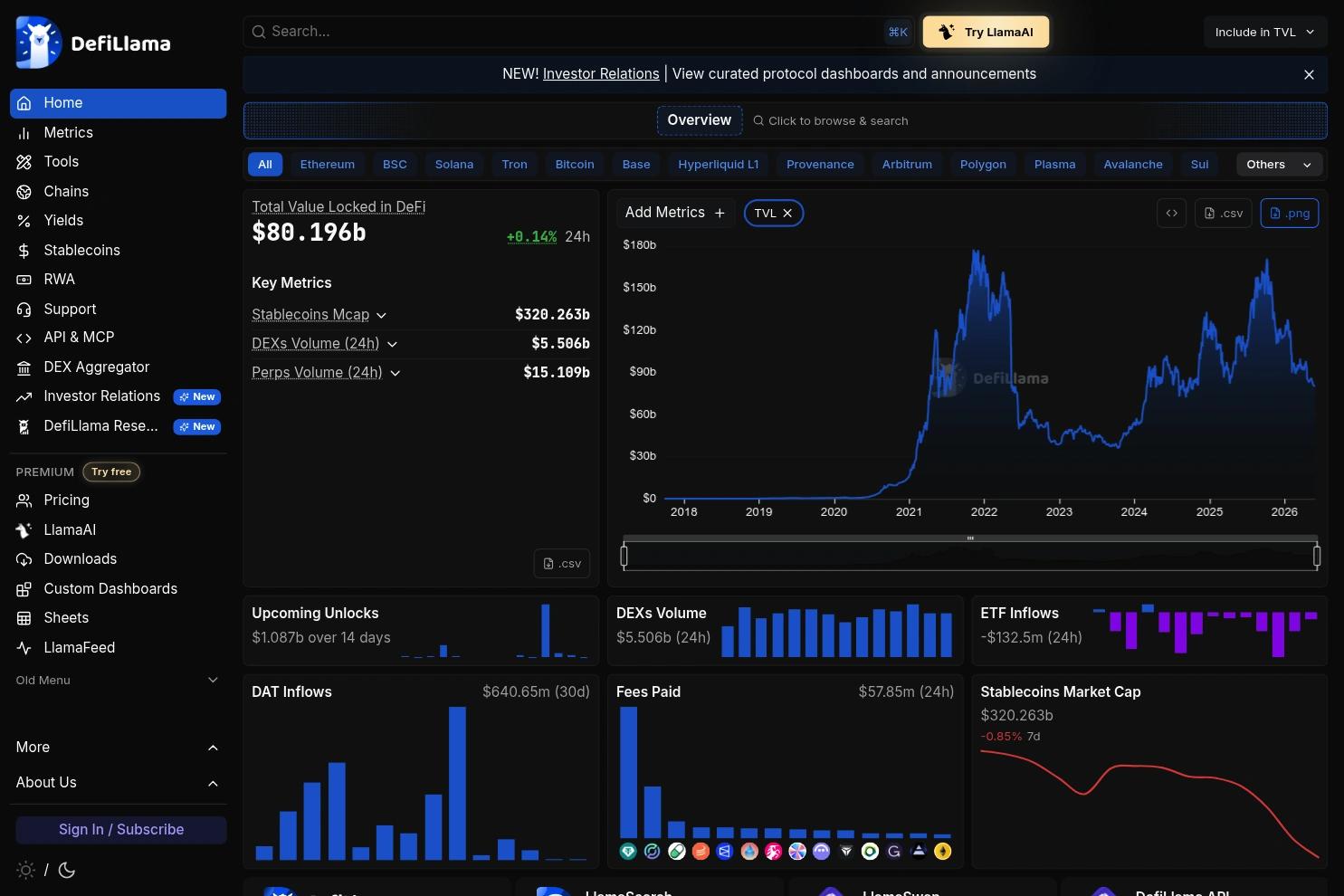This screenshot has width=1344, height=896.
Task: Open the LlamaFeed pulse icon item
Action: click(24, 648)
